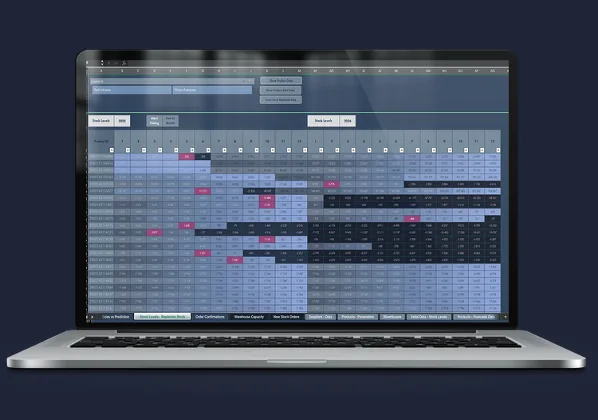This screenshot has height=420, width=598.
Task: Click the insert function fx icon
Action: point(124,63)
